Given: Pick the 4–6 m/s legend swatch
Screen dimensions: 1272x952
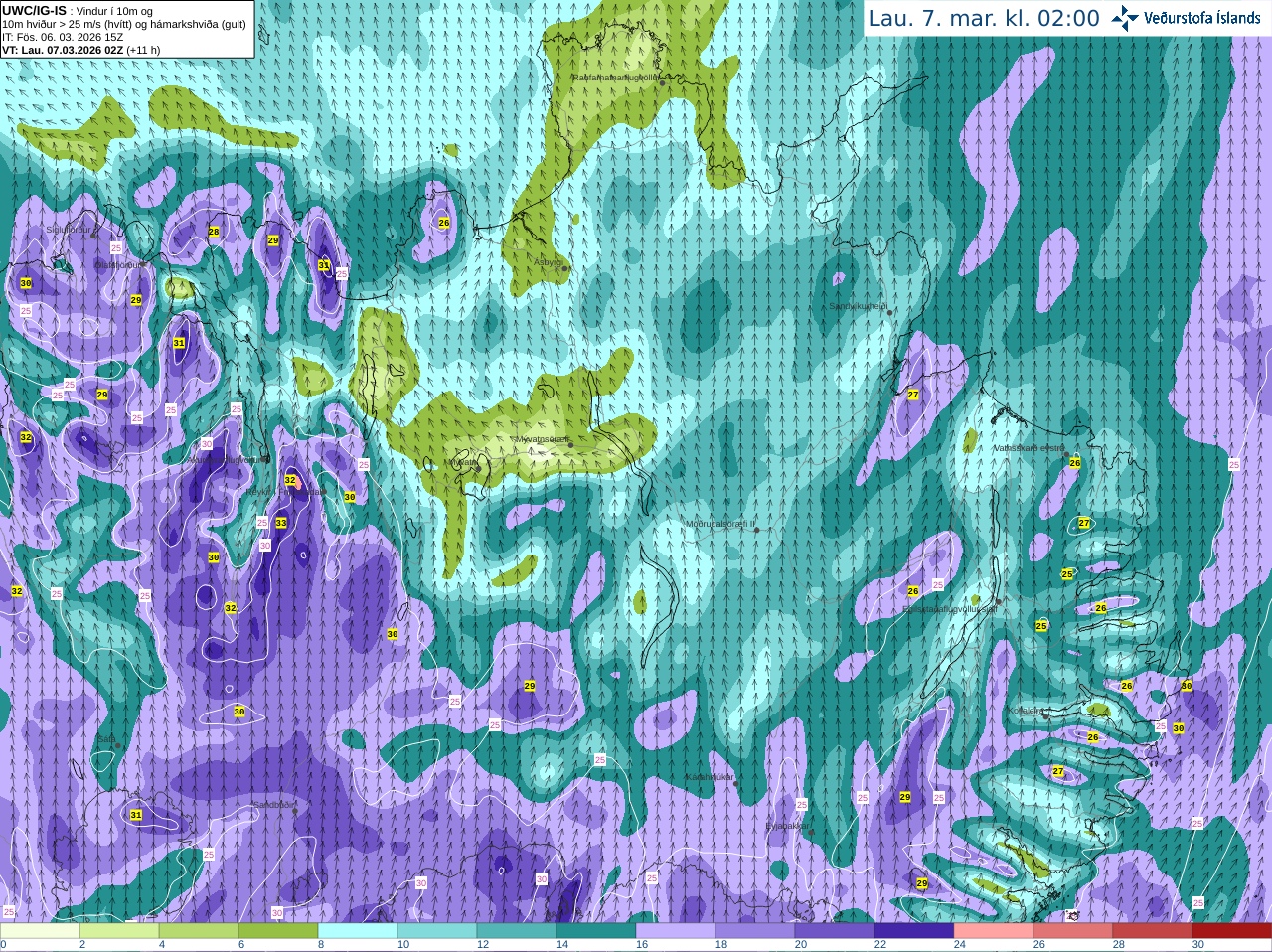Looking at the screenshot, I should pos(199,931).
